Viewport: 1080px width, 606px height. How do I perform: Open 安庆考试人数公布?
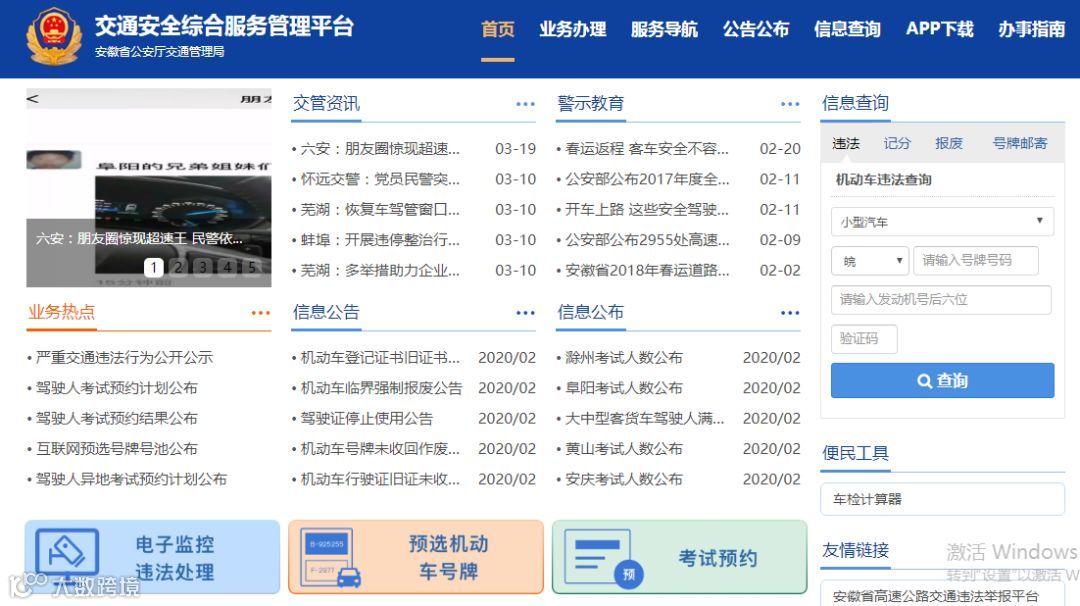pos(623,479)
